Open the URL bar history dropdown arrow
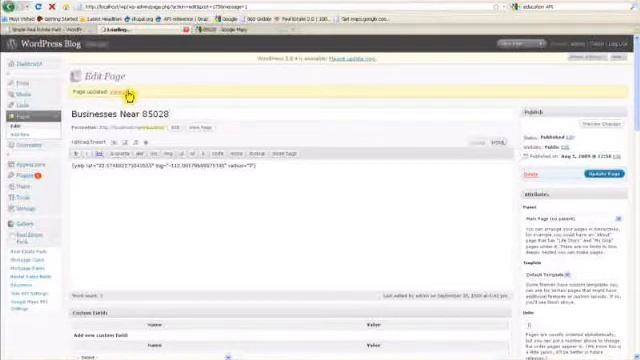The height and width of the screenshot is (360, 640). [504, 7]
